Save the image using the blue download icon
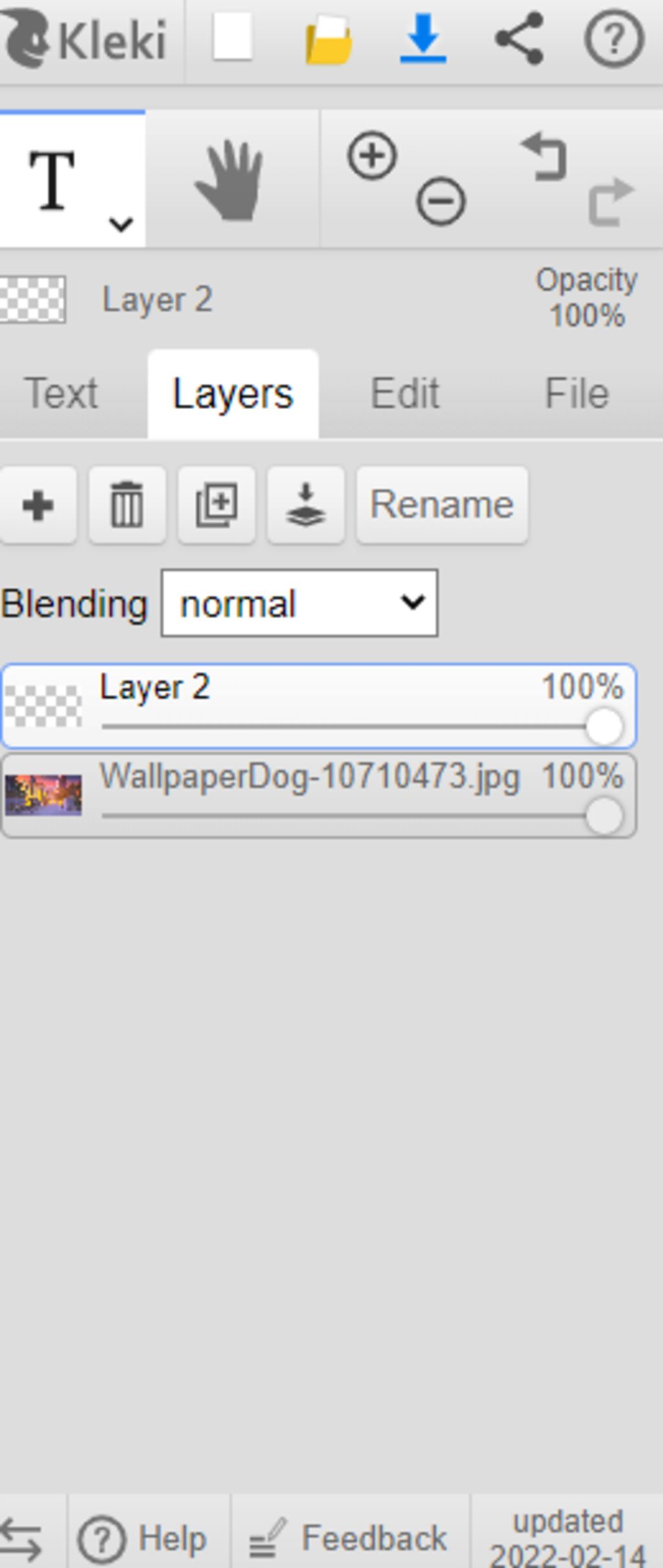The width and height of the screenshot is (663, 1568). click(x=423, y=39)
